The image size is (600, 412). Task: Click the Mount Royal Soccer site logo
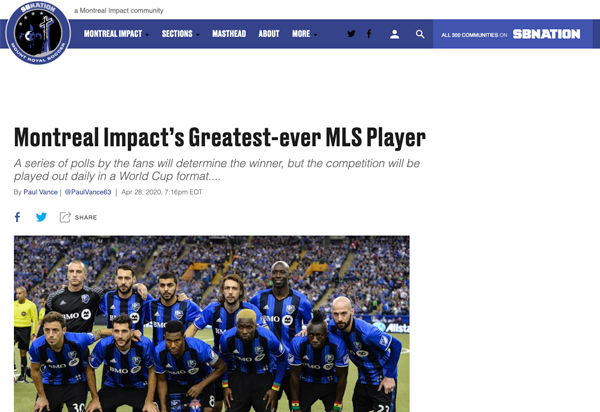[38, 33]
